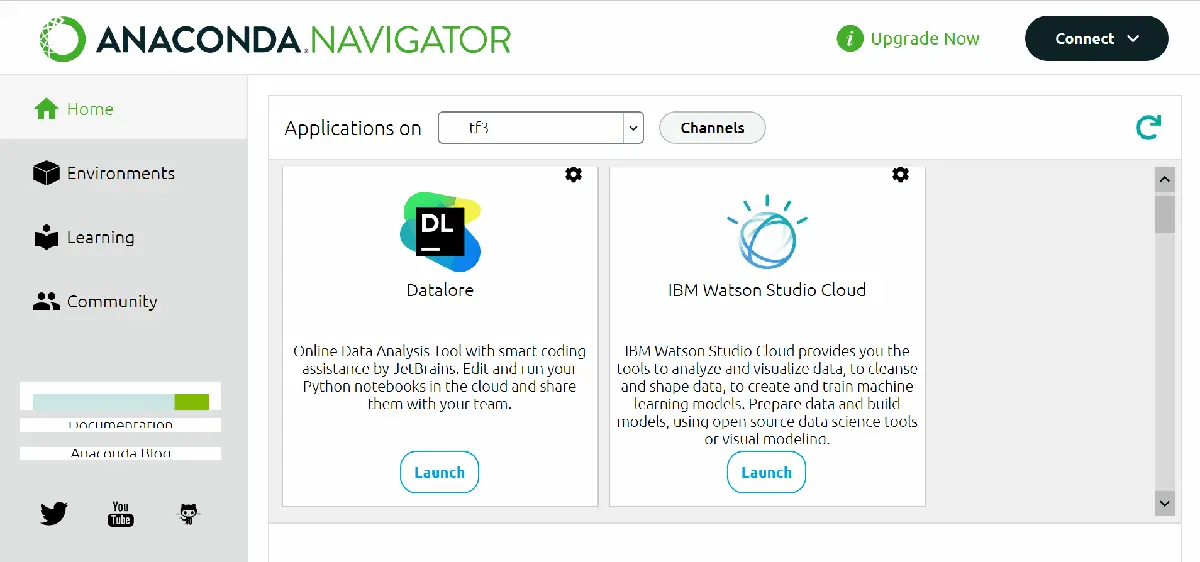Open the Environments tab
The image size is (1200, 562).
click(x=124, y=173)
